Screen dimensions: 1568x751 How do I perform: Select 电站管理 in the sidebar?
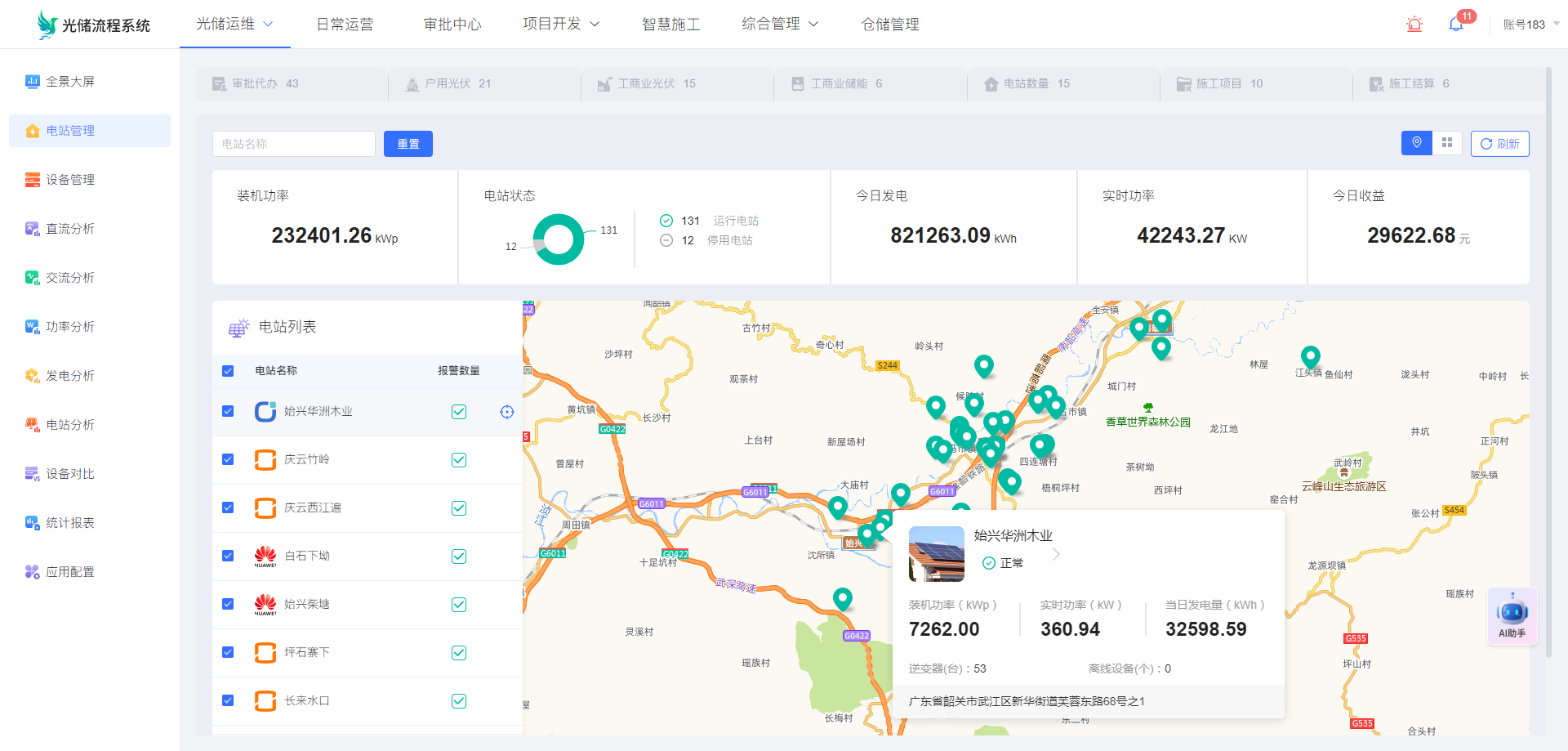[90, 131]
